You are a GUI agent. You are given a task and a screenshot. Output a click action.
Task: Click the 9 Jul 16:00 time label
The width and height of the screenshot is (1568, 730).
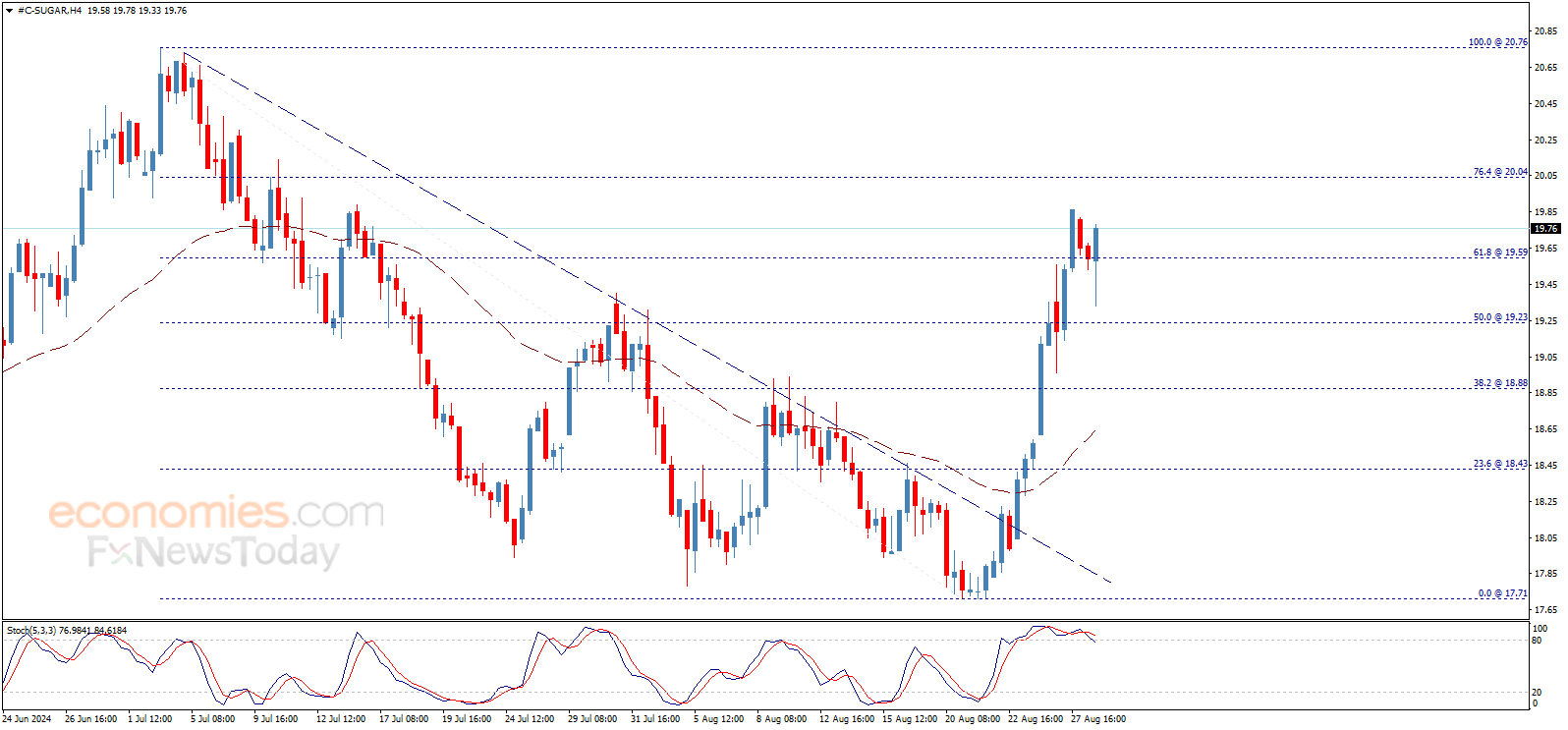click(x=275, y=719)
